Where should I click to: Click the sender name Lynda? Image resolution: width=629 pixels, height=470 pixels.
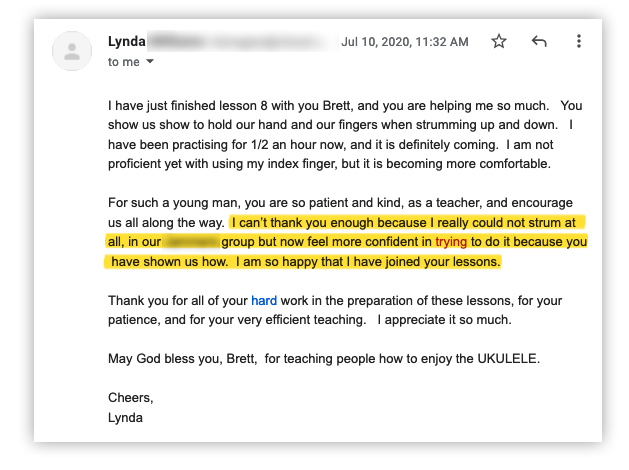[126, 41]
